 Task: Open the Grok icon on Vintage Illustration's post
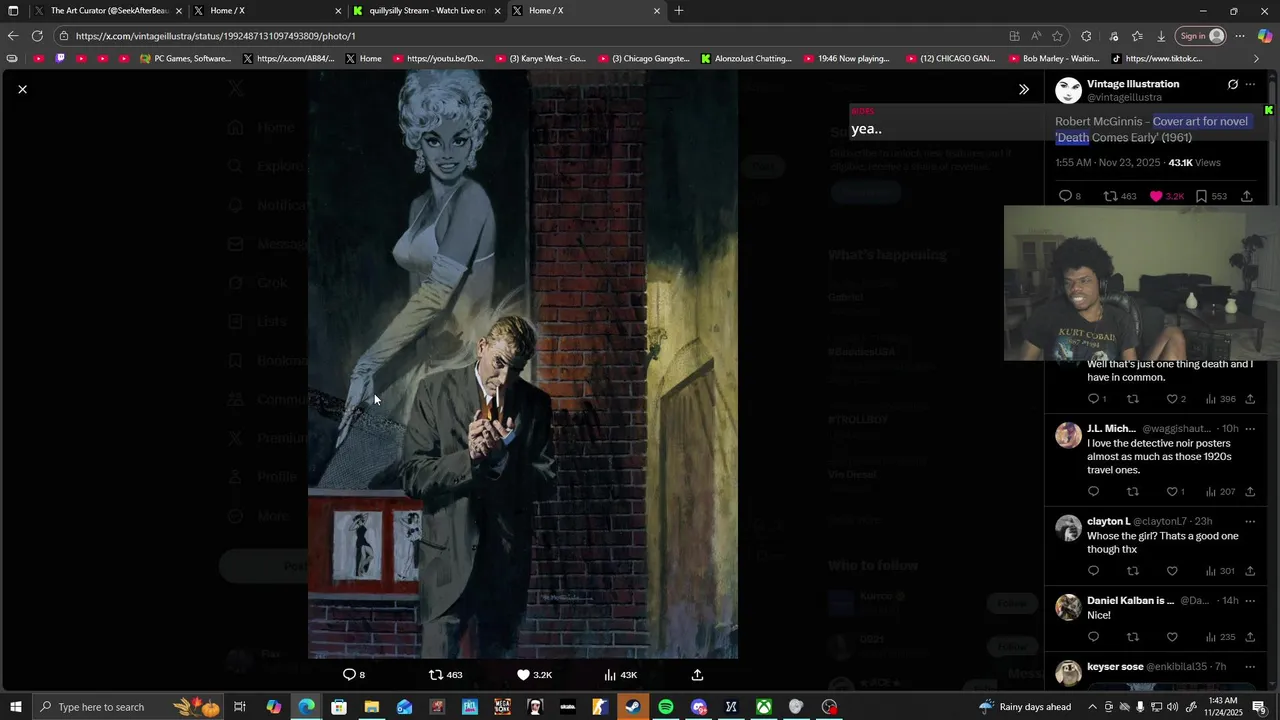coord(1233,85)
